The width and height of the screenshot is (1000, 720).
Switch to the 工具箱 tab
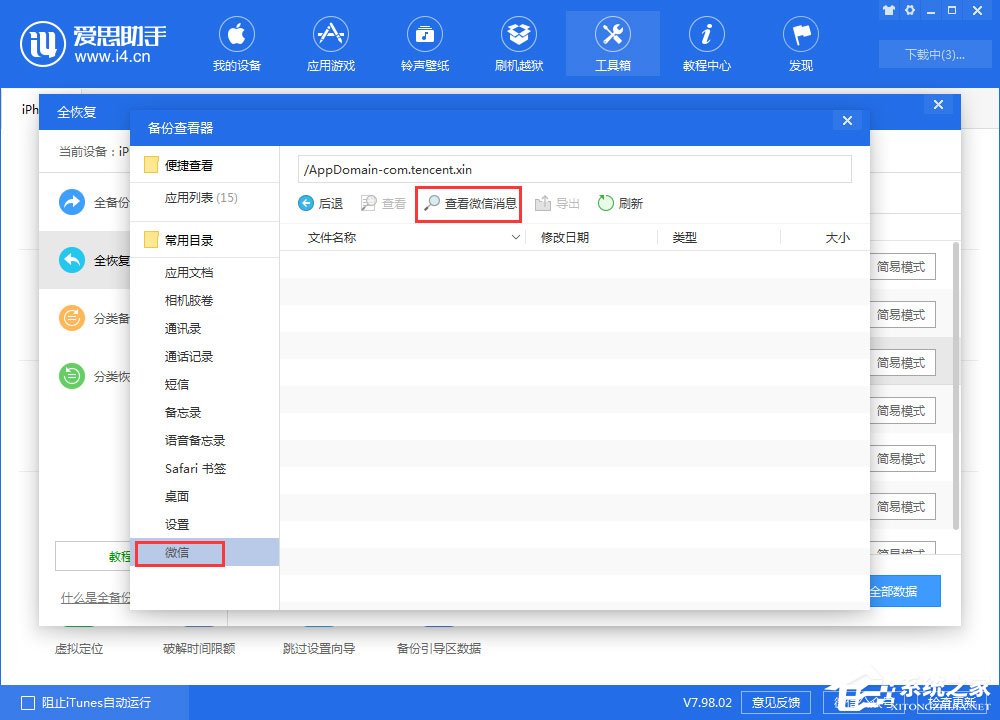pos(612,42)
